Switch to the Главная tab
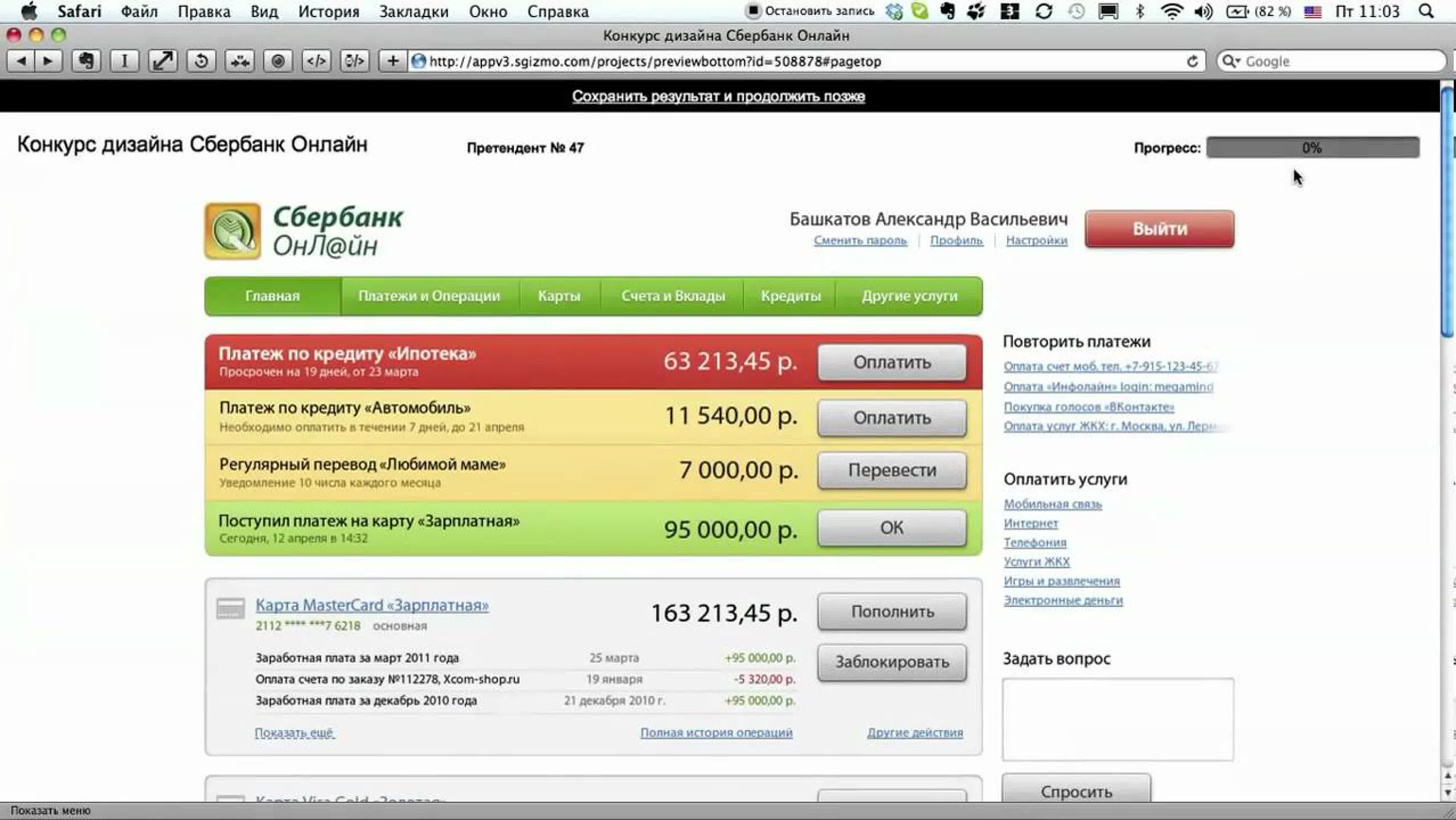Screen dimensions: 1456x820 coord(272,296)
